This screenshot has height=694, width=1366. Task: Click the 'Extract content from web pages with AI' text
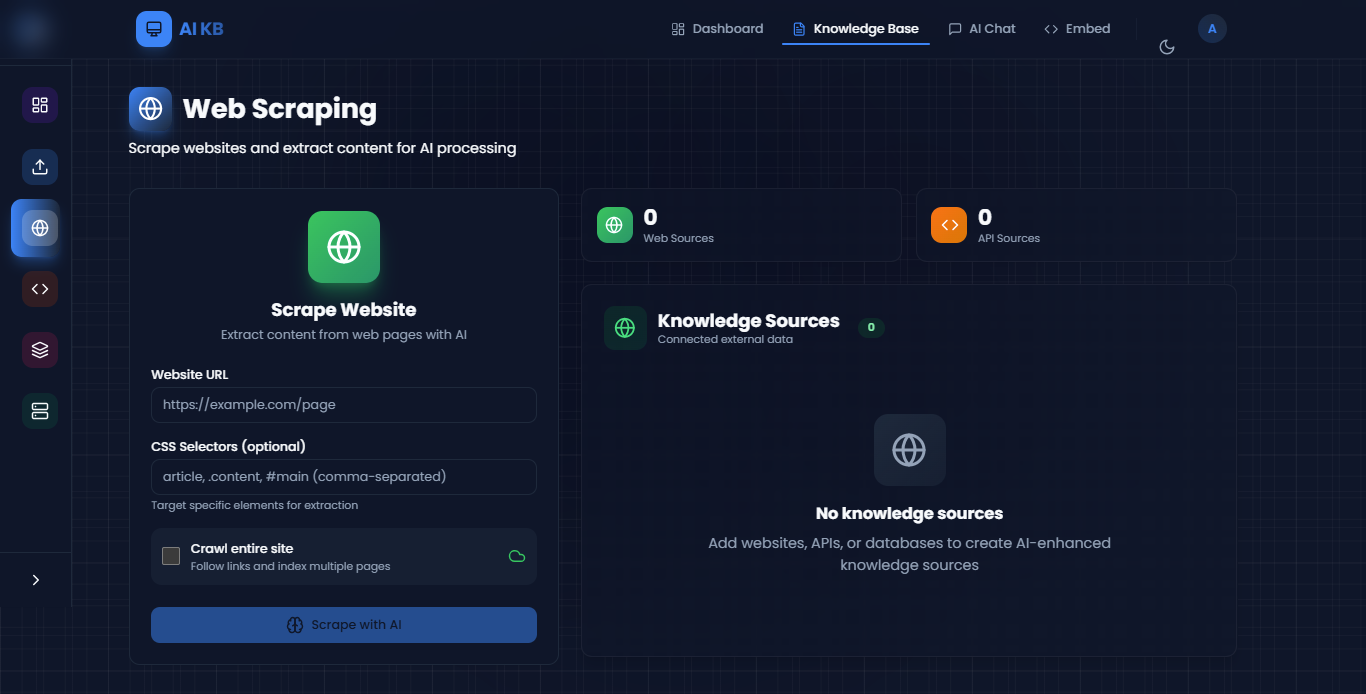344,335
